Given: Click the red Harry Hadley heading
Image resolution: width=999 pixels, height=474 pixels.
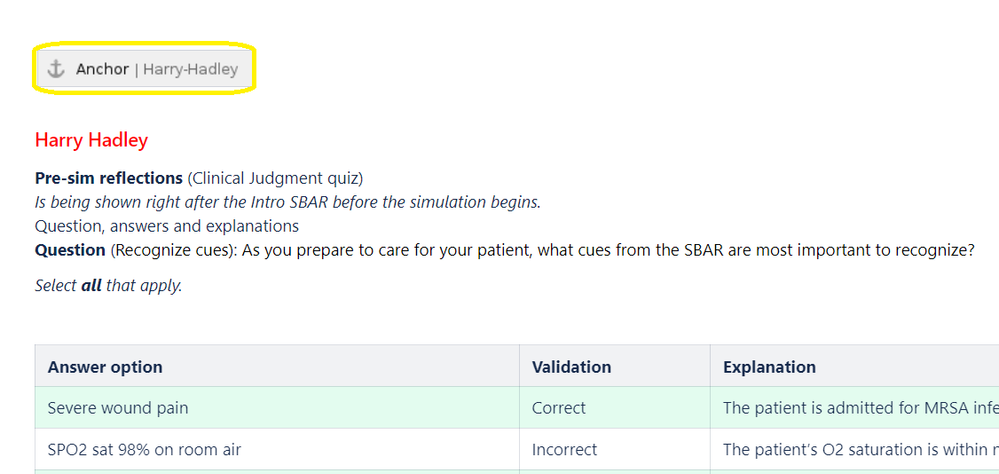Looking at the screenshot, I should click(x=91, y=140).
